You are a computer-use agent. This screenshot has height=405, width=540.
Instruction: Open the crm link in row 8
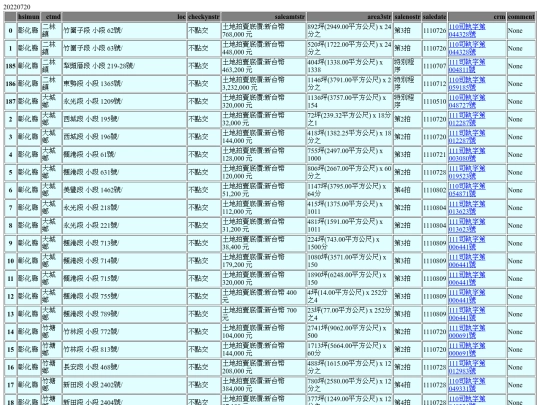click(467, 226)
